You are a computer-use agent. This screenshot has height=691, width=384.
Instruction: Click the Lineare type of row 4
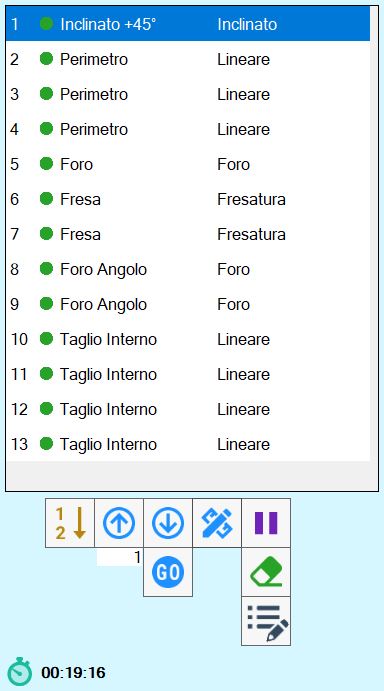point(243,129)
